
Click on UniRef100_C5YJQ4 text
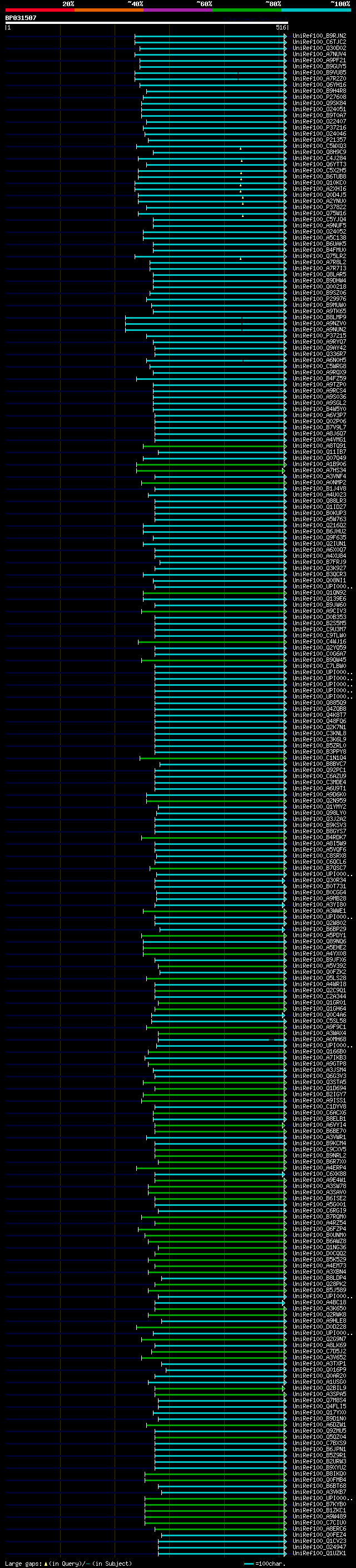point(319,219)
